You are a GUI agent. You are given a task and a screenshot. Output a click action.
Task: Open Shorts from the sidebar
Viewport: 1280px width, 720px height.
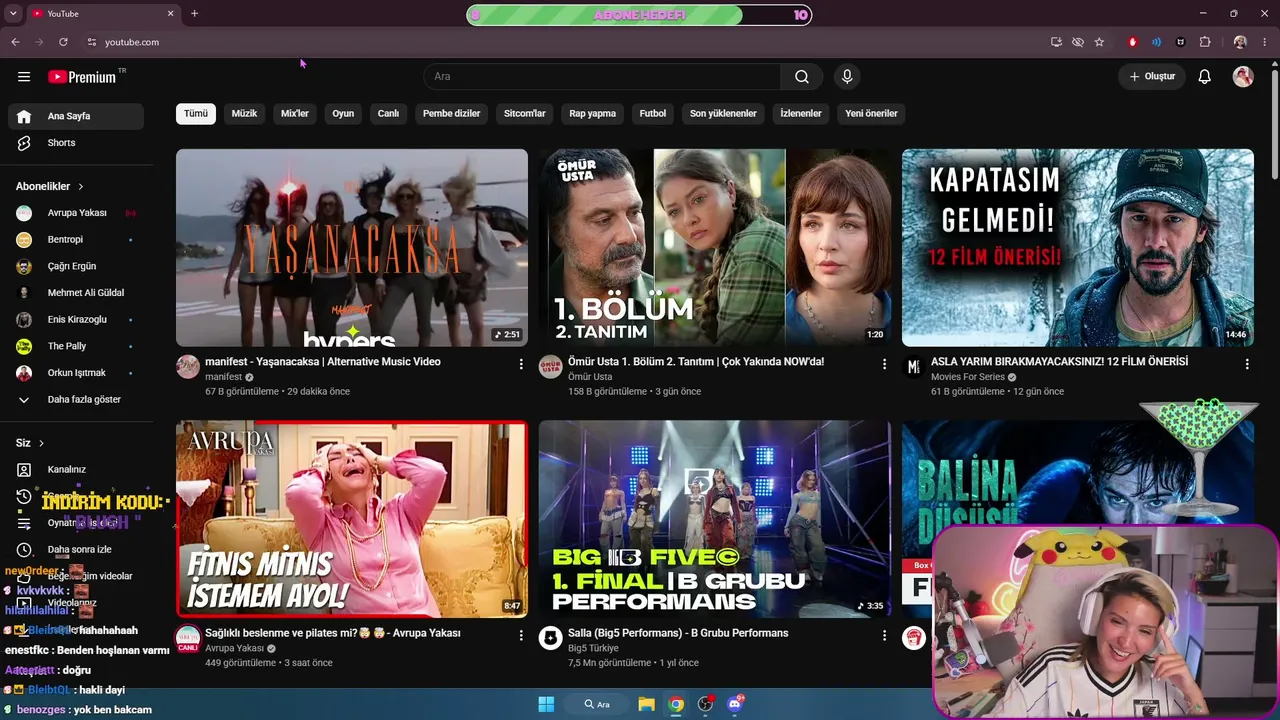(76, 143)
